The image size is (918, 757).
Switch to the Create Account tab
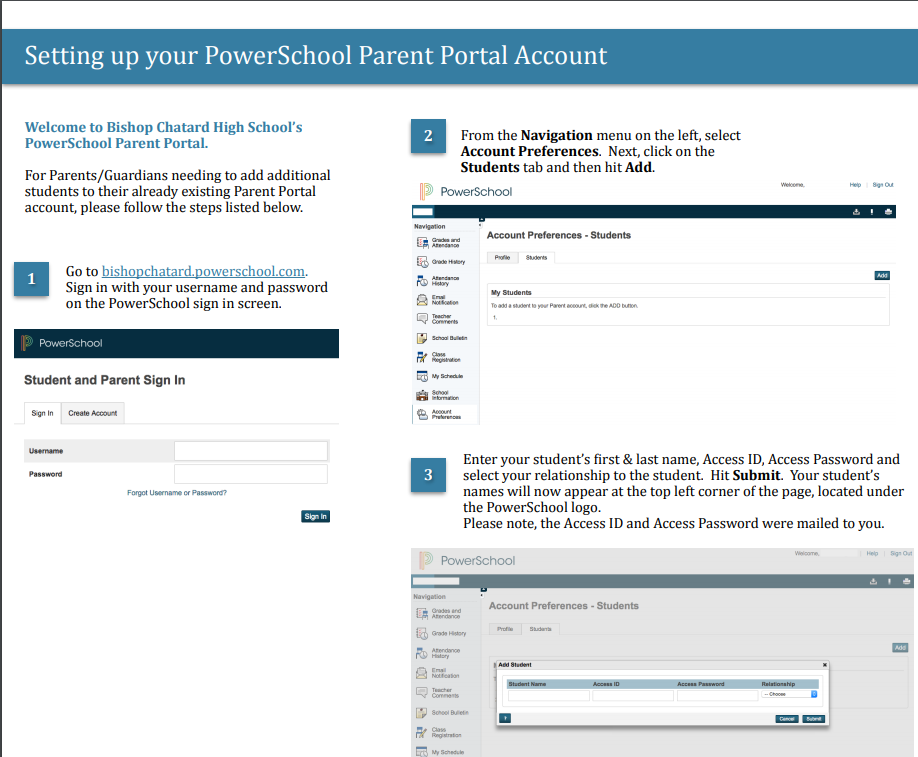coord(92,413)
